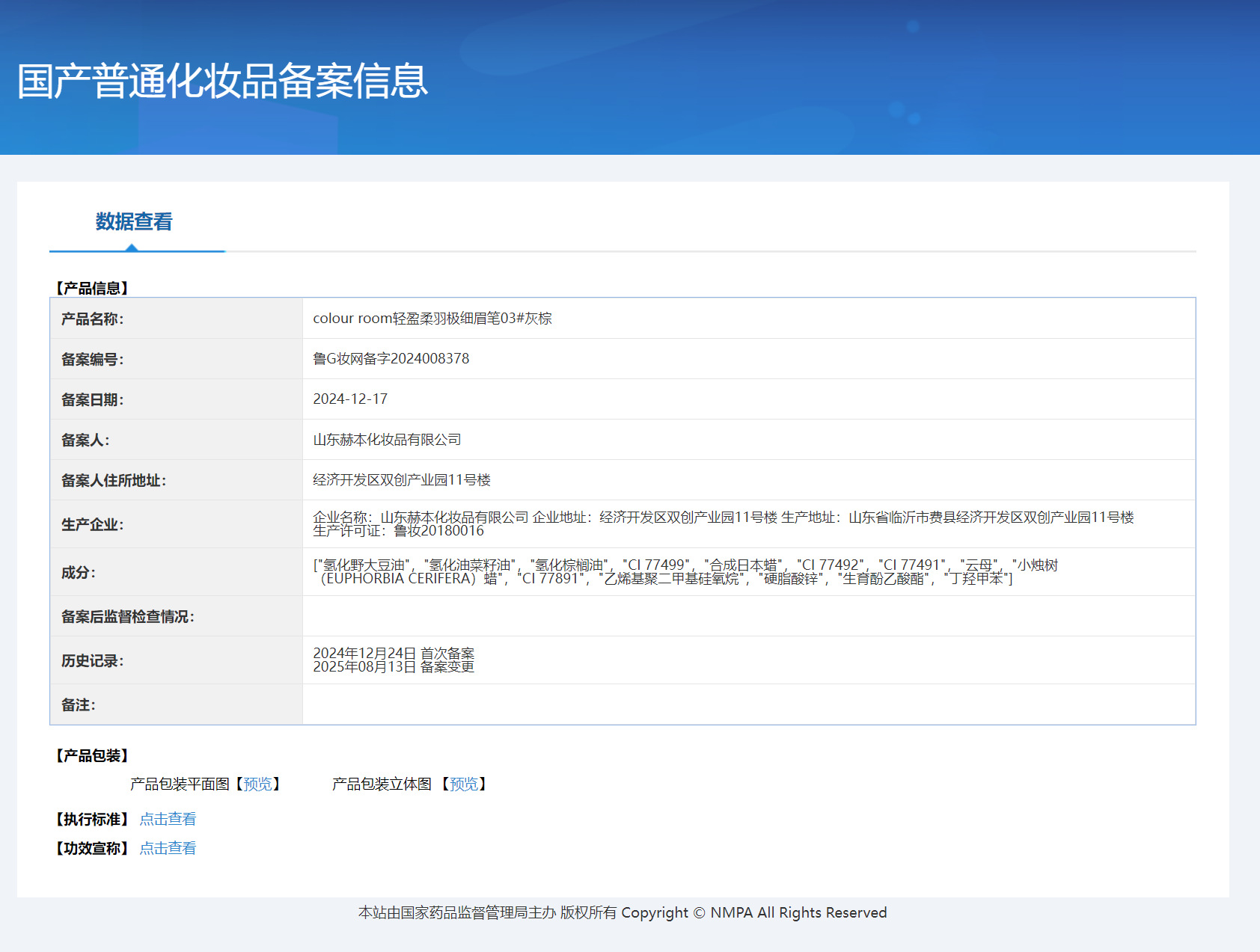Viewport: 1260px width, 952px height.
Task: Click the 备案后监督检查情况 row label
Action: (x=128, y=617)
